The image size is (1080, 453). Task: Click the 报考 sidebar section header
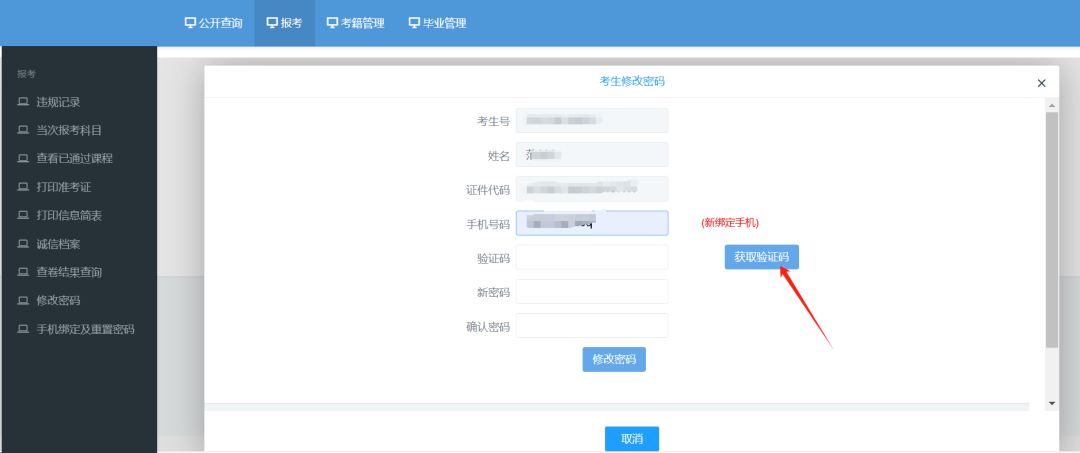click(26, 74)
